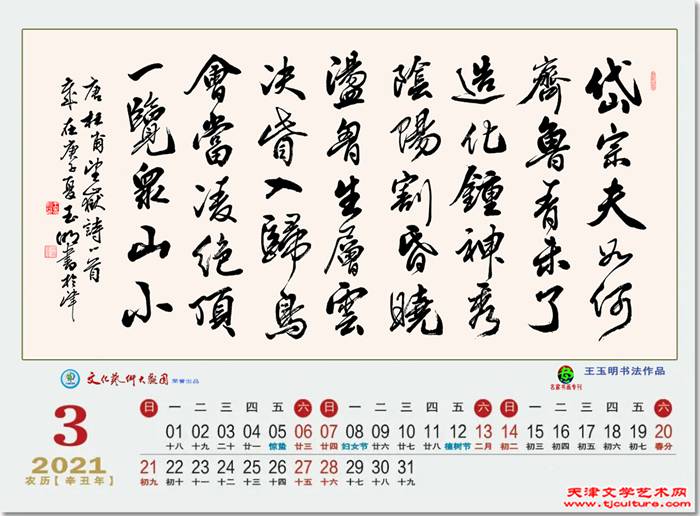Select red date 20
Screen dimensions: 700x516
tap(663, 432)
